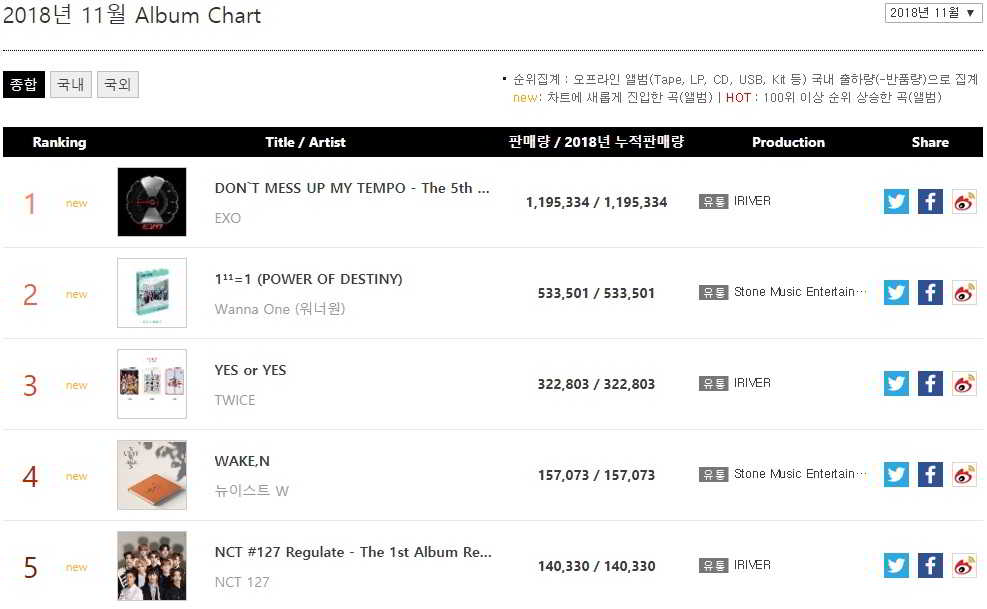Click EXO album cover thumbnail
This screenshot has height=609, width=987.
click(151, 202)
